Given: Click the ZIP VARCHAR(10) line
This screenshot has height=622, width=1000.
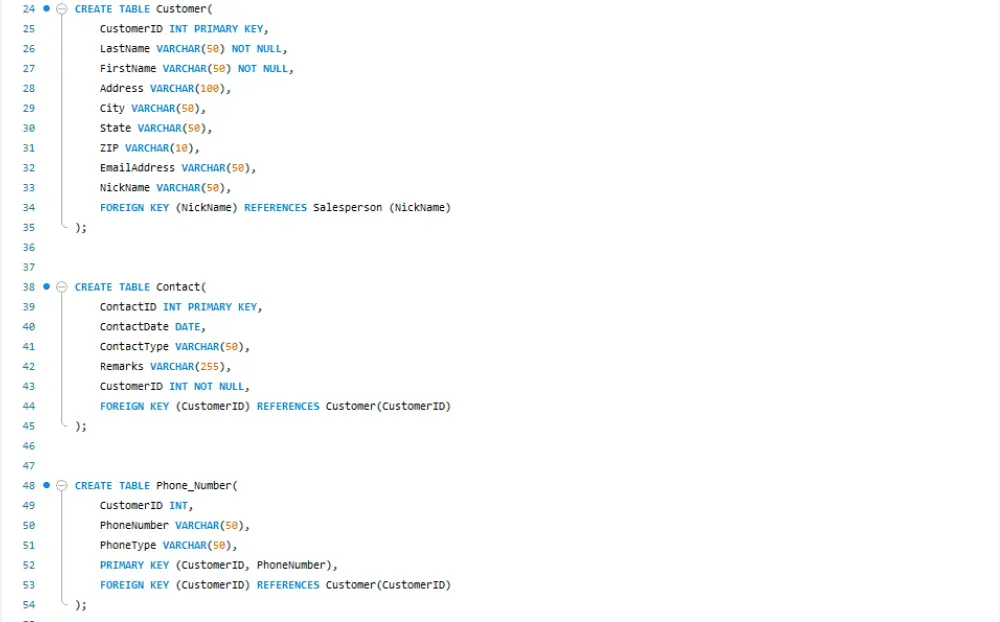Looking at the screenshot, I should (149, 147).
